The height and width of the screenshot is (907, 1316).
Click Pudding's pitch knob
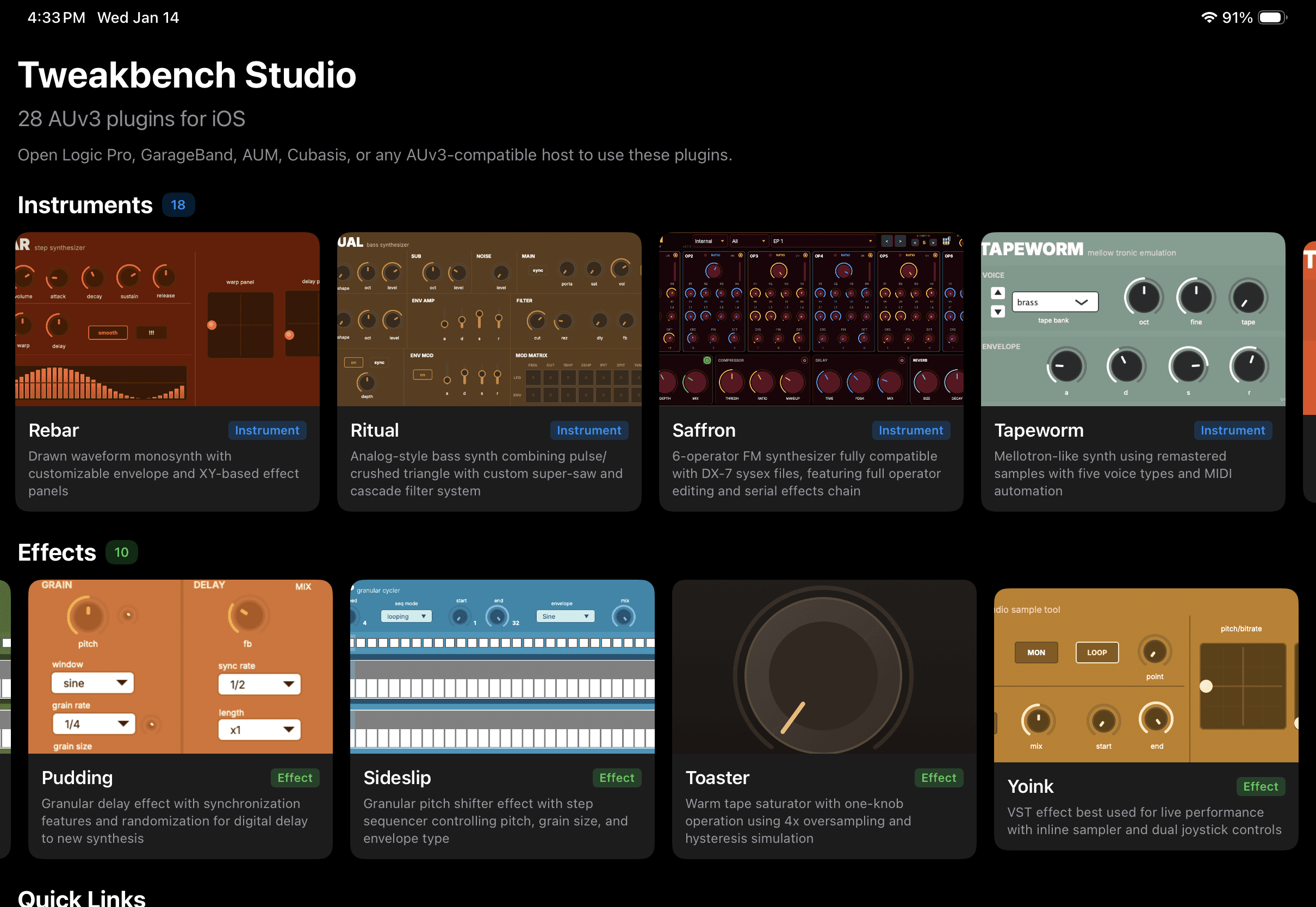(88, 616)
